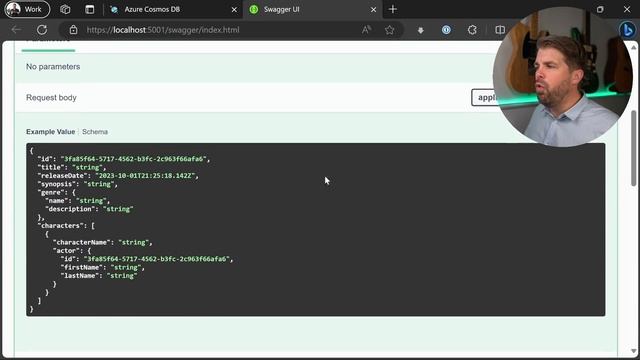Open the Extensions puzzle icon
Viewport: 640px width, 360px height.
pyautogui.click(x=472, y=30)
